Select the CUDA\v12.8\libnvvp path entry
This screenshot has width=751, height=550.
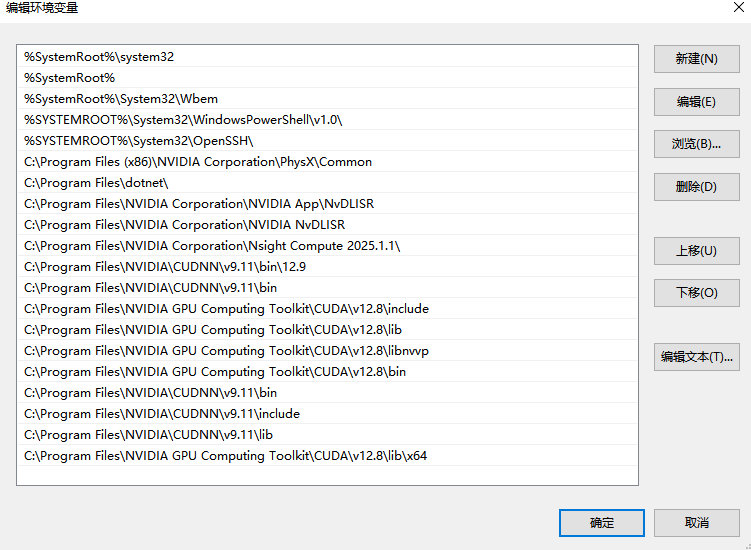click(x=328, y=351)
